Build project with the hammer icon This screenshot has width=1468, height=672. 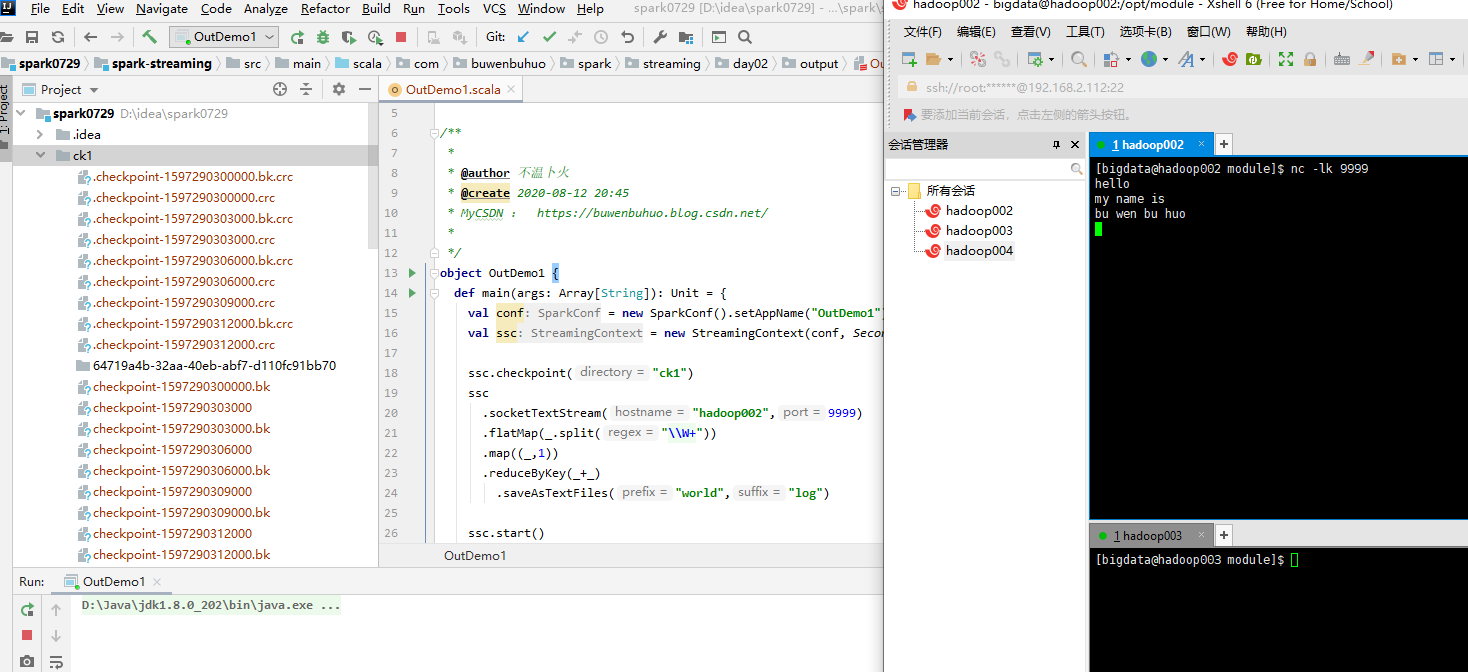[149, 37]
